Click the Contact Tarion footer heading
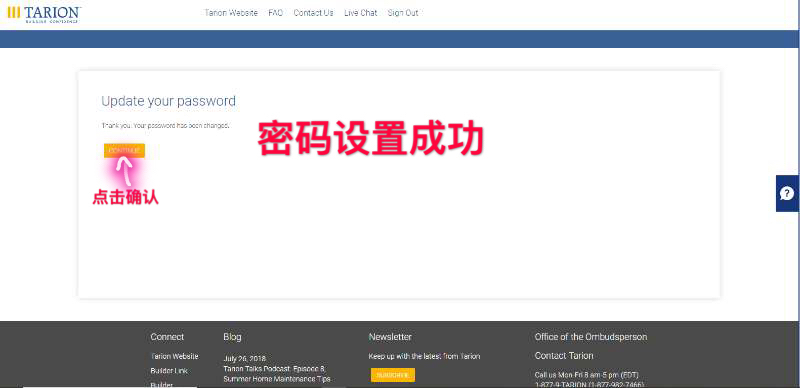Viewport: 800px width, 388px height. [x=564, y=356]
